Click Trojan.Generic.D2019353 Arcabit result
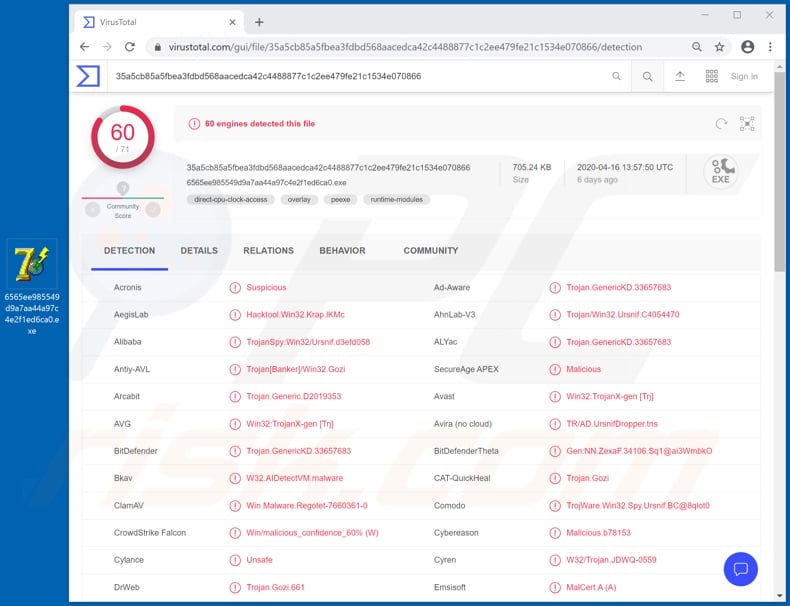Image resolution: width=790 pixels, height=606 pixels. point(294,396)
